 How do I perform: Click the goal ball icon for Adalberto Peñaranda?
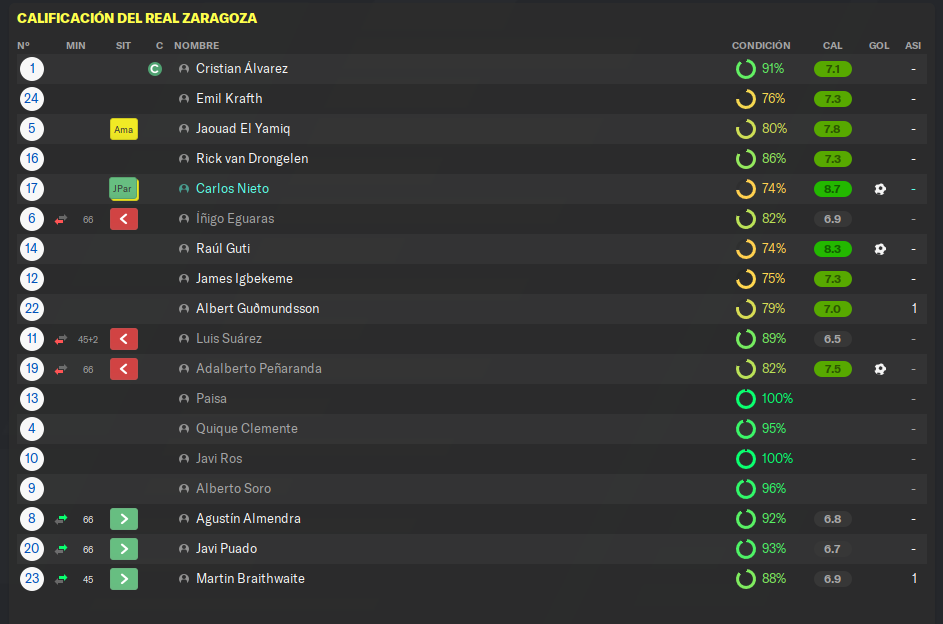pos(880,369)
